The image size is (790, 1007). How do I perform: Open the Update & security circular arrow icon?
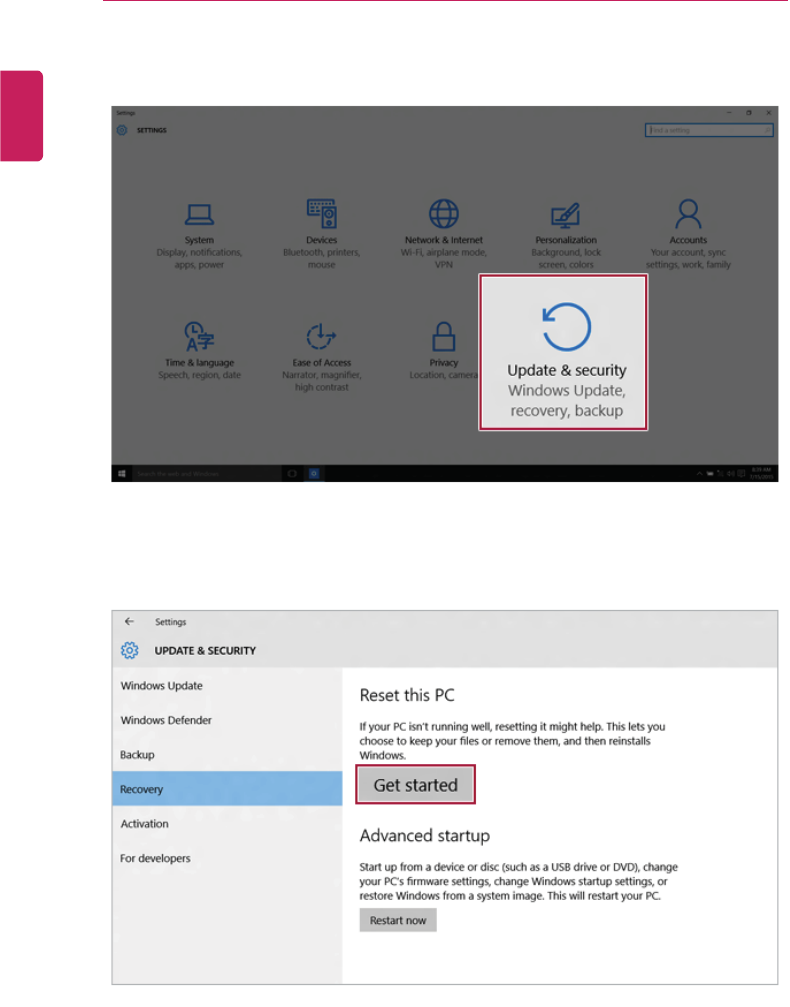pos(566,327)
